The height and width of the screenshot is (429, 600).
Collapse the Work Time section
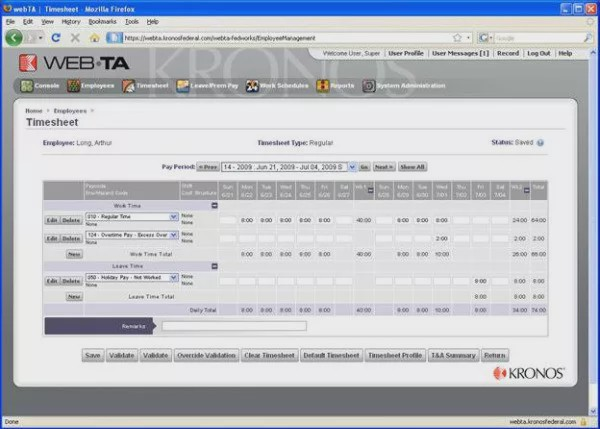pos(215,206)
